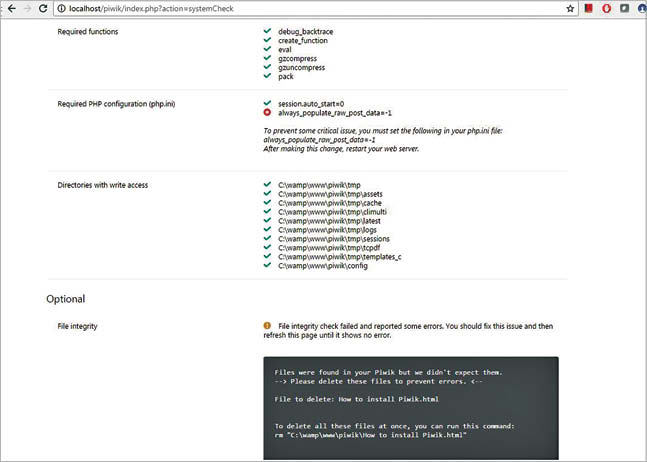Viewport: 647px width, 462px height.
Task: Reload the system check page
Action: click(43, 8)
